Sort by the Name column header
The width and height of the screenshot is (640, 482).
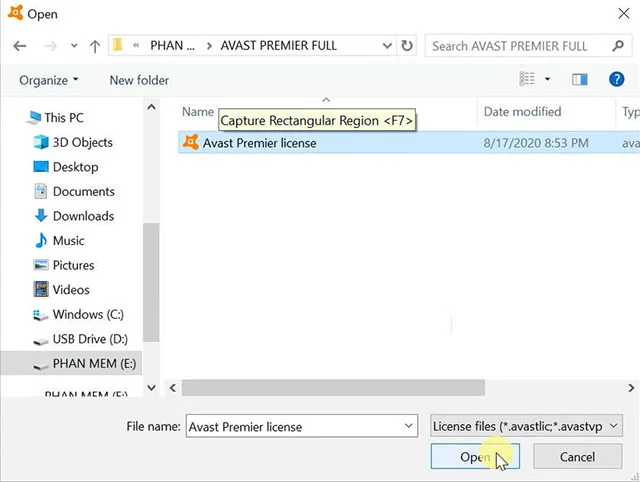pos(198,112)
